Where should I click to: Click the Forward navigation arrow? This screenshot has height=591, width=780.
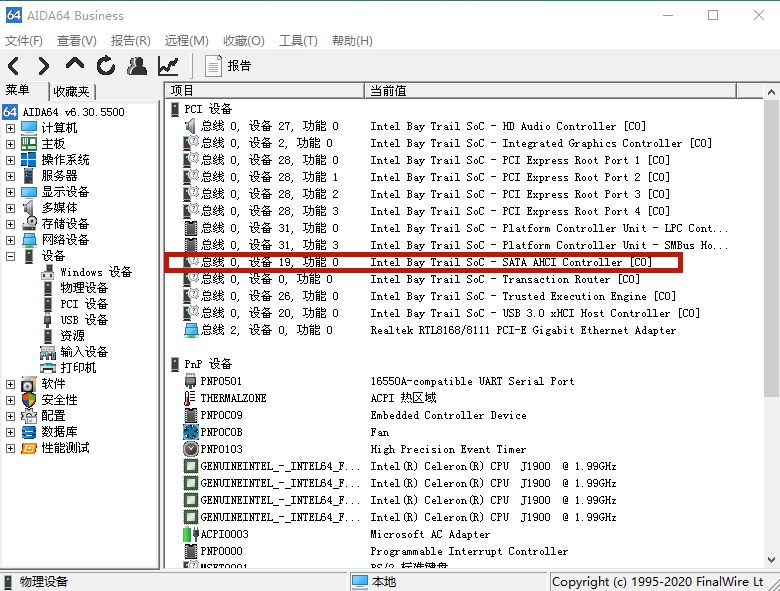pyautogui.click(x=44, y=66)
